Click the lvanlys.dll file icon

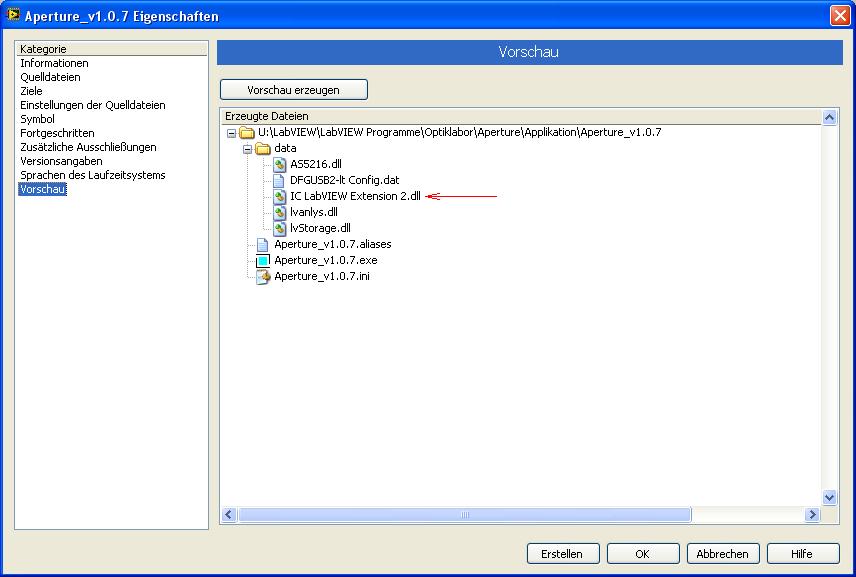tap(280, 212)
